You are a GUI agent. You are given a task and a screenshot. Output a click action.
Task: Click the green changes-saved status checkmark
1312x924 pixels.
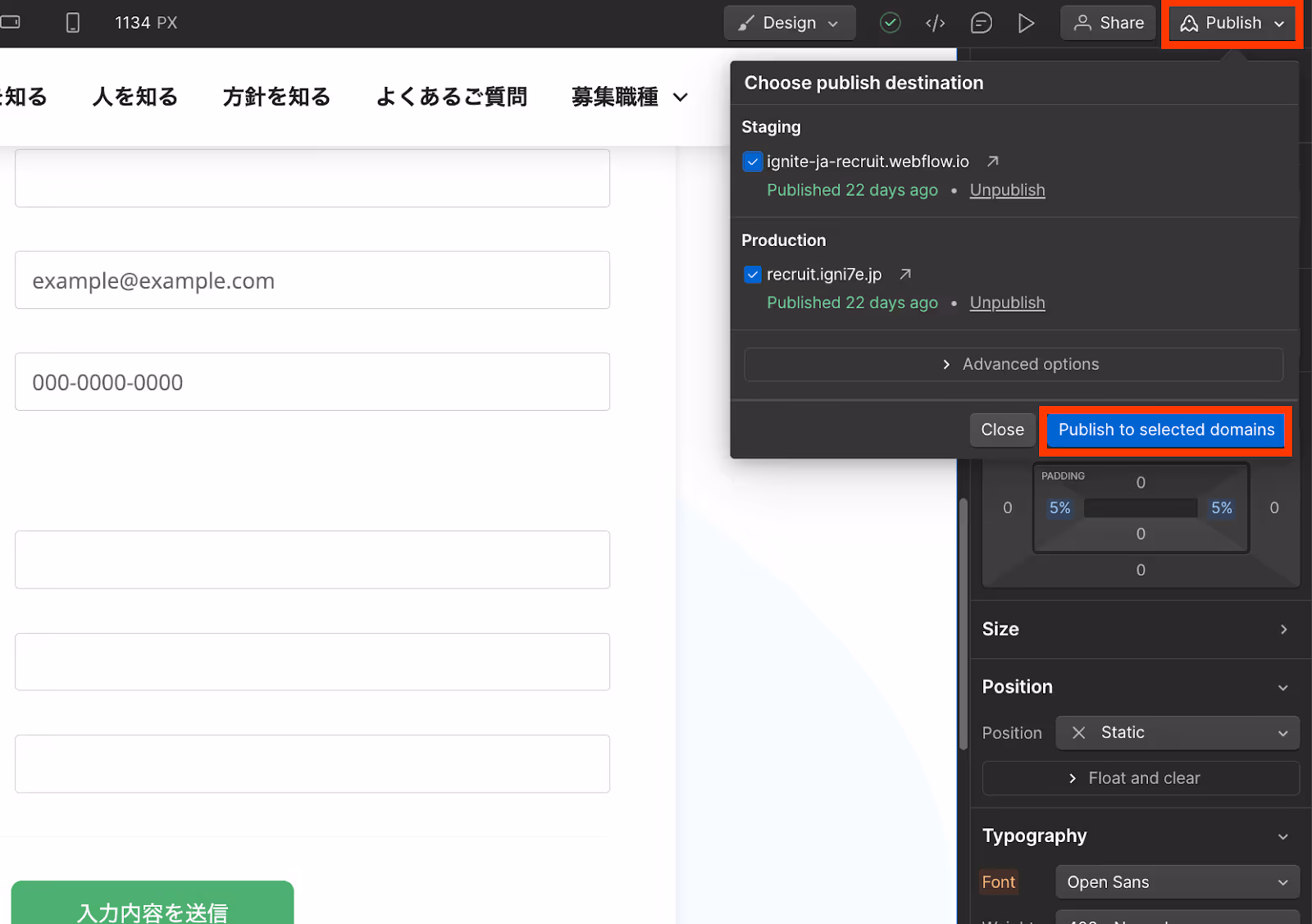(x=890, y=23)
